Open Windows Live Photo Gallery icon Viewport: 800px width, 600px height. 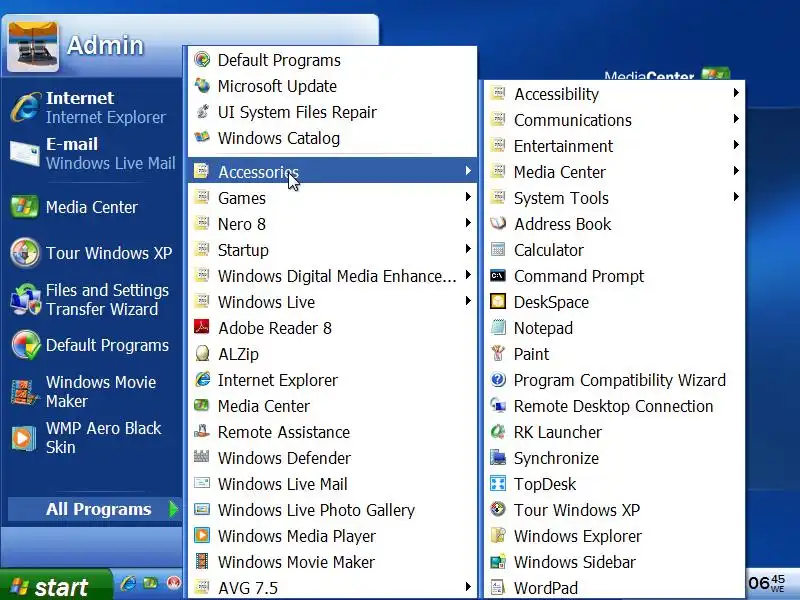[202, 510]
